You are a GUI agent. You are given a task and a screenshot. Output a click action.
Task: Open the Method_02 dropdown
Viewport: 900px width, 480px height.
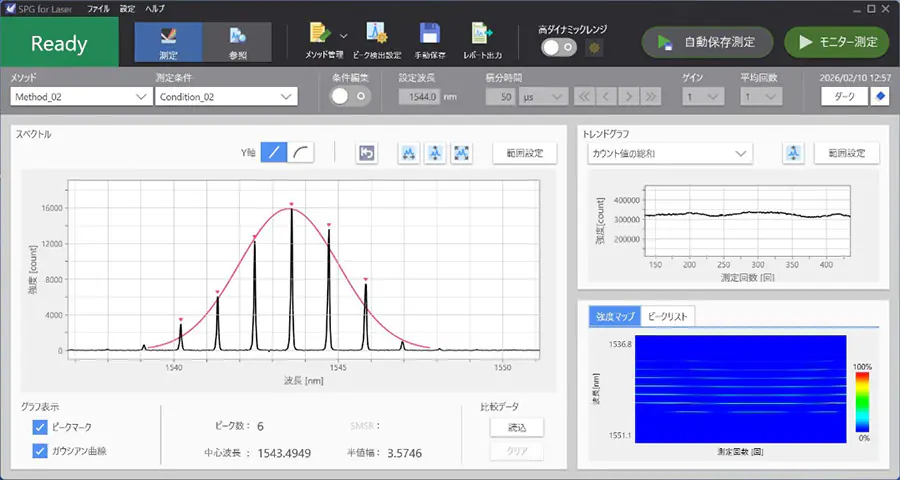click(80, 97)
